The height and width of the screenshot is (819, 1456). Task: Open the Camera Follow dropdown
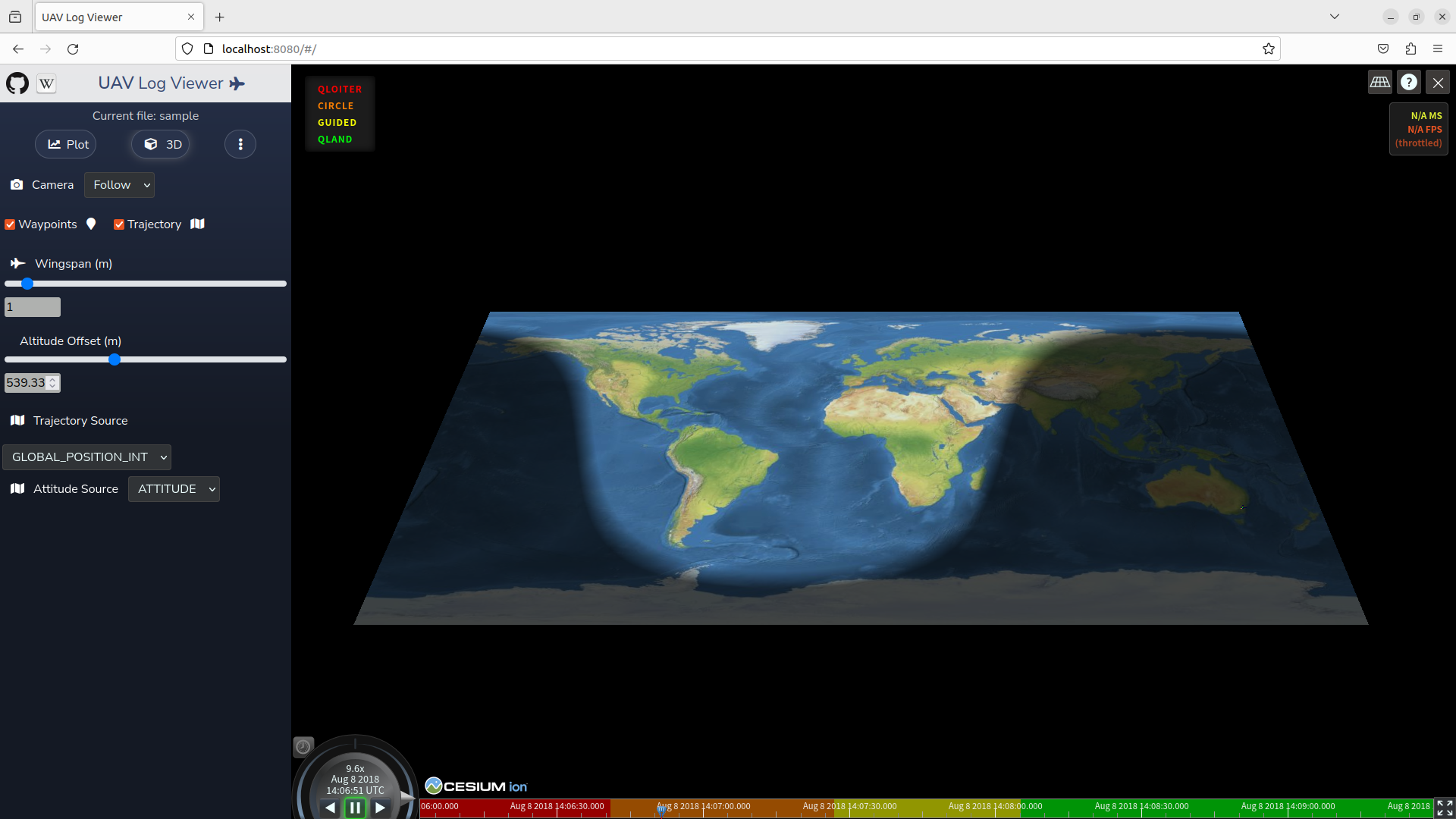(x=119, y=185)
